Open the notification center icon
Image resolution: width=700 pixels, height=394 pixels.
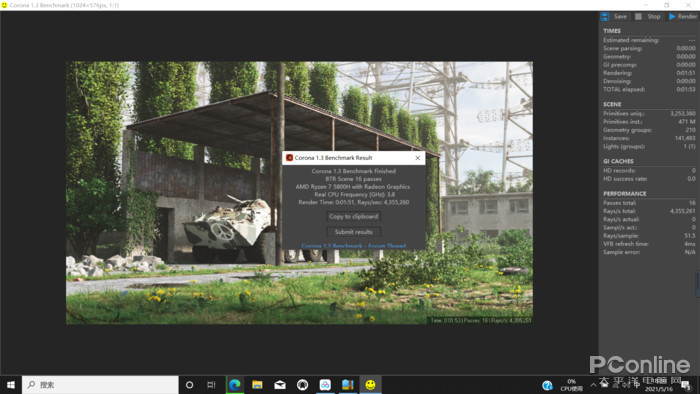(x=687, y=385)
